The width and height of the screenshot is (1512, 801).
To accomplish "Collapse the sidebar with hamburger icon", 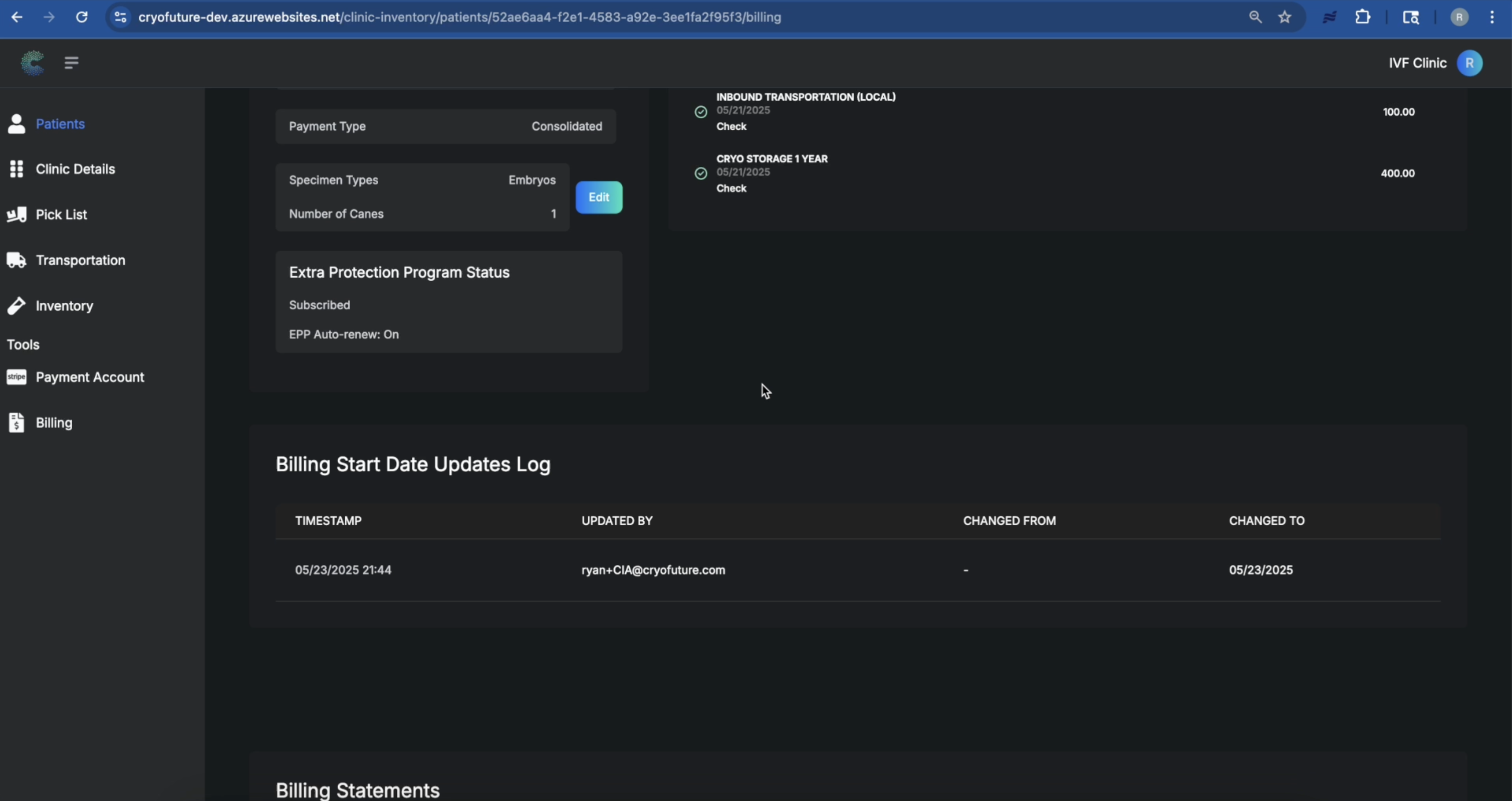I will pyautogui.click(x=72, y=63).
